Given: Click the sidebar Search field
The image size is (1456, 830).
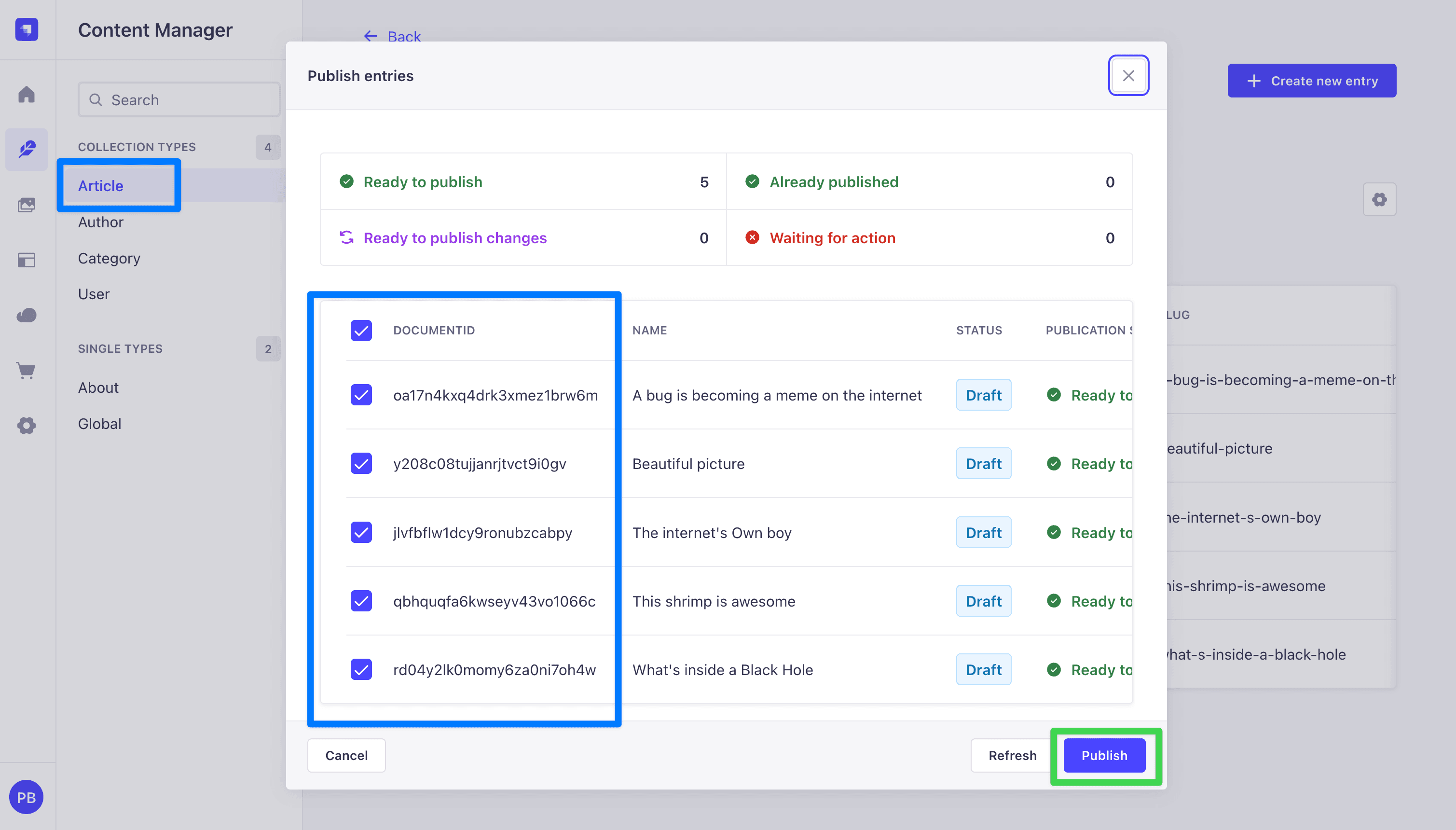Looking at the screenshot, I should (x=179, y=100).
